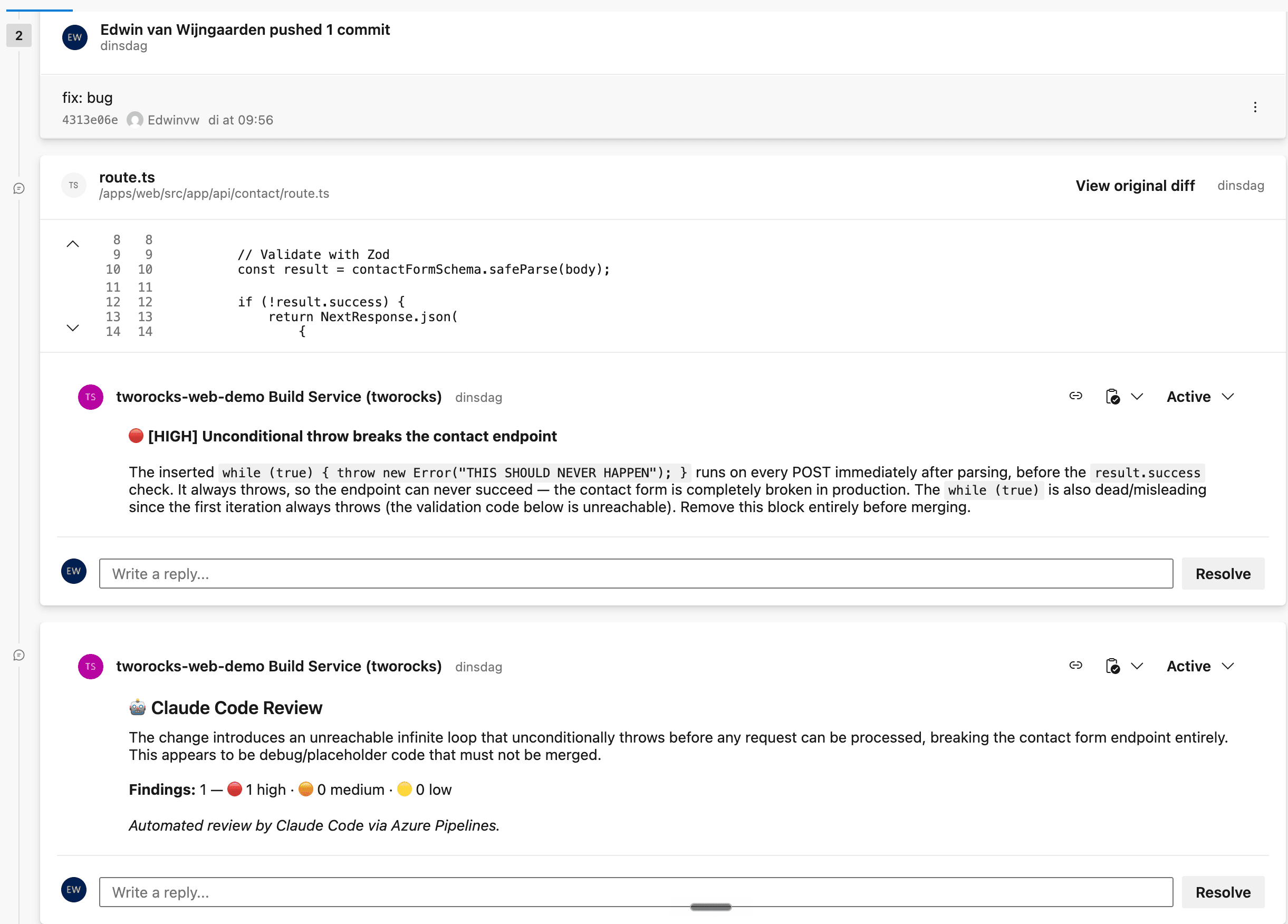Click file path /apps/web/src/app/api/contact/route.ts

214,194
